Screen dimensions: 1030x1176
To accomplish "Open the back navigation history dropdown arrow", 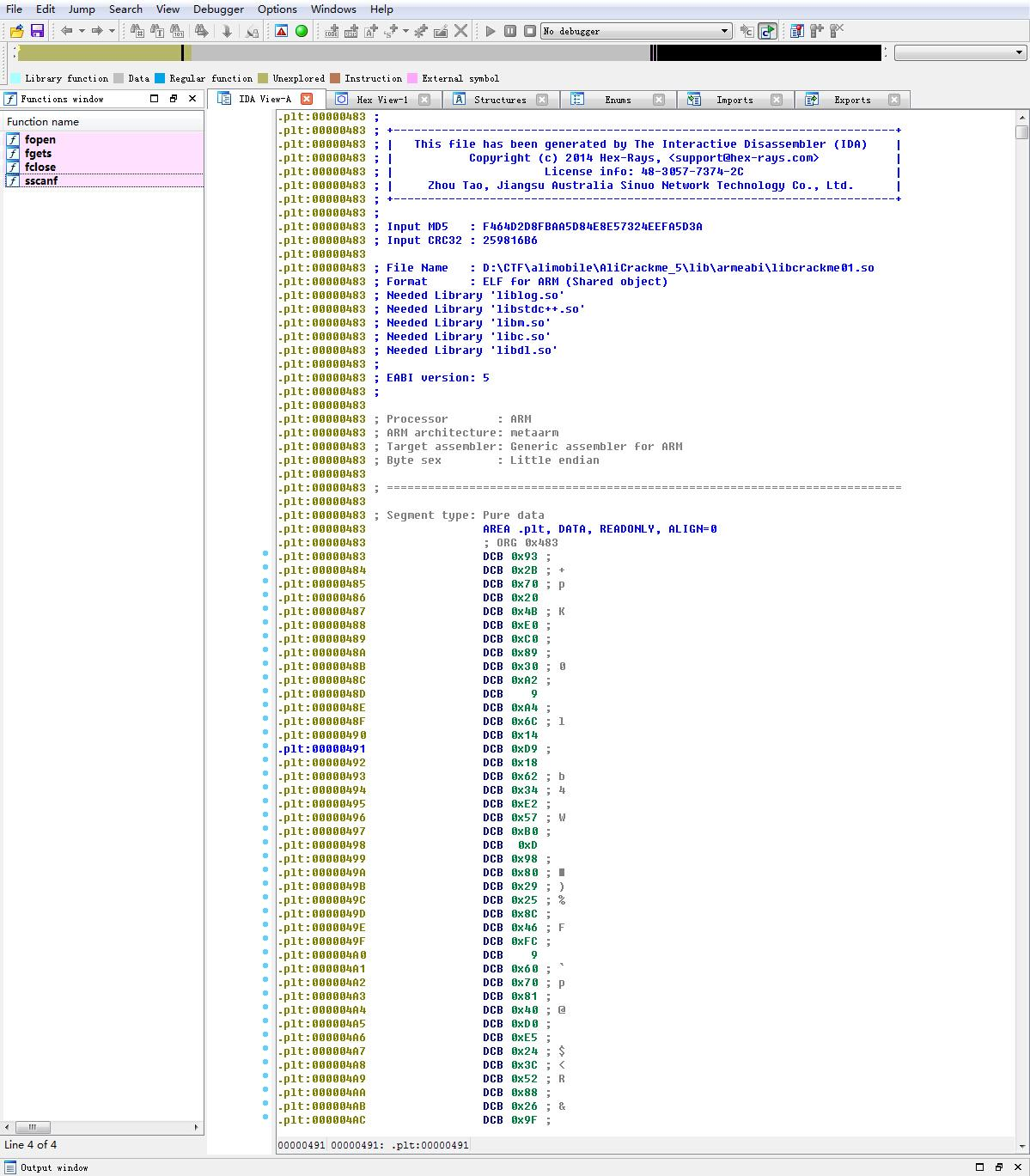I will (x=82, y=31).
